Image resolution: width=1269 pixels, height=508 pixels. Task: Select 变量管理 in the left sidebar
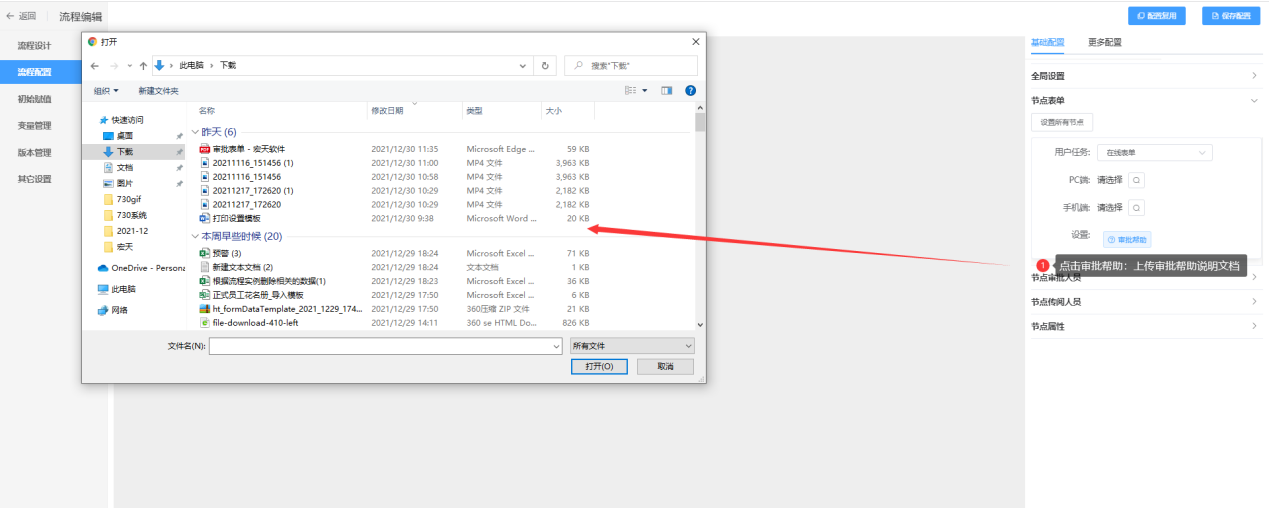coord(34,126)
